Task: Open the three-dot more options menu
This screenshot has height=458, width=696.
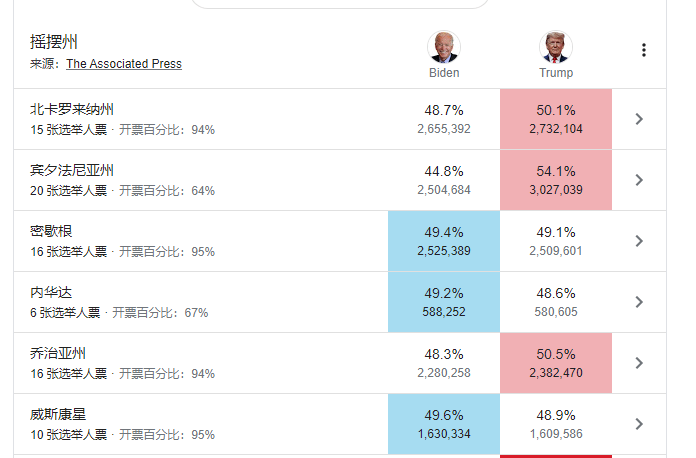Action: pos(644,51)
